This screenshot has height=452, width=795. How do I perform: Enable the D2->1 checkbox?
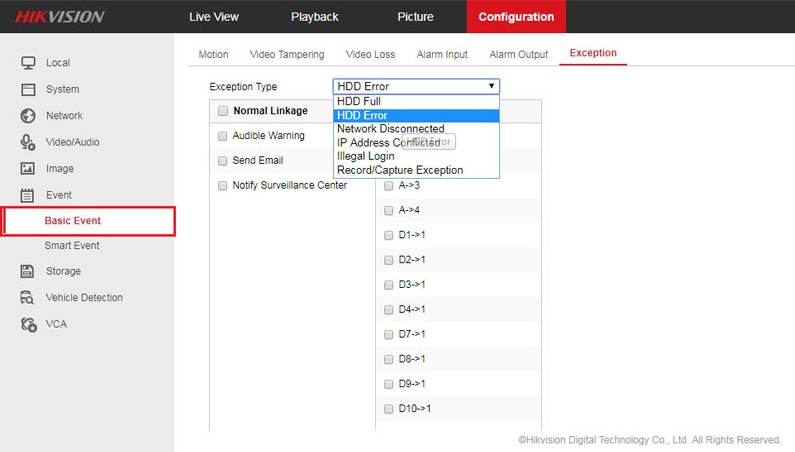[388, 260]
